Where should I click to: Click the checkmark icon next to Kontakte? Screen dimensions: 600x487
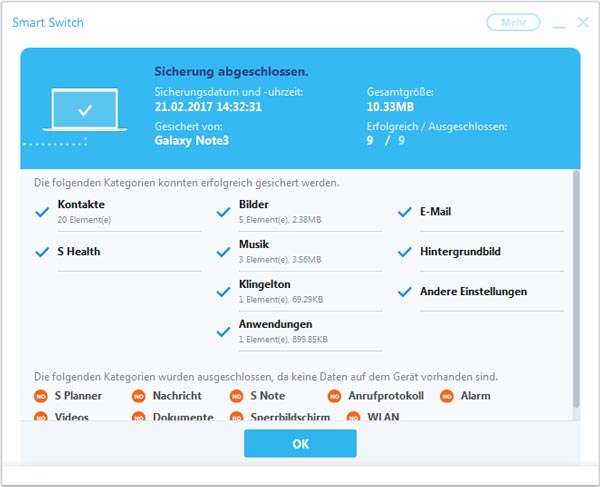click(42, 212)
